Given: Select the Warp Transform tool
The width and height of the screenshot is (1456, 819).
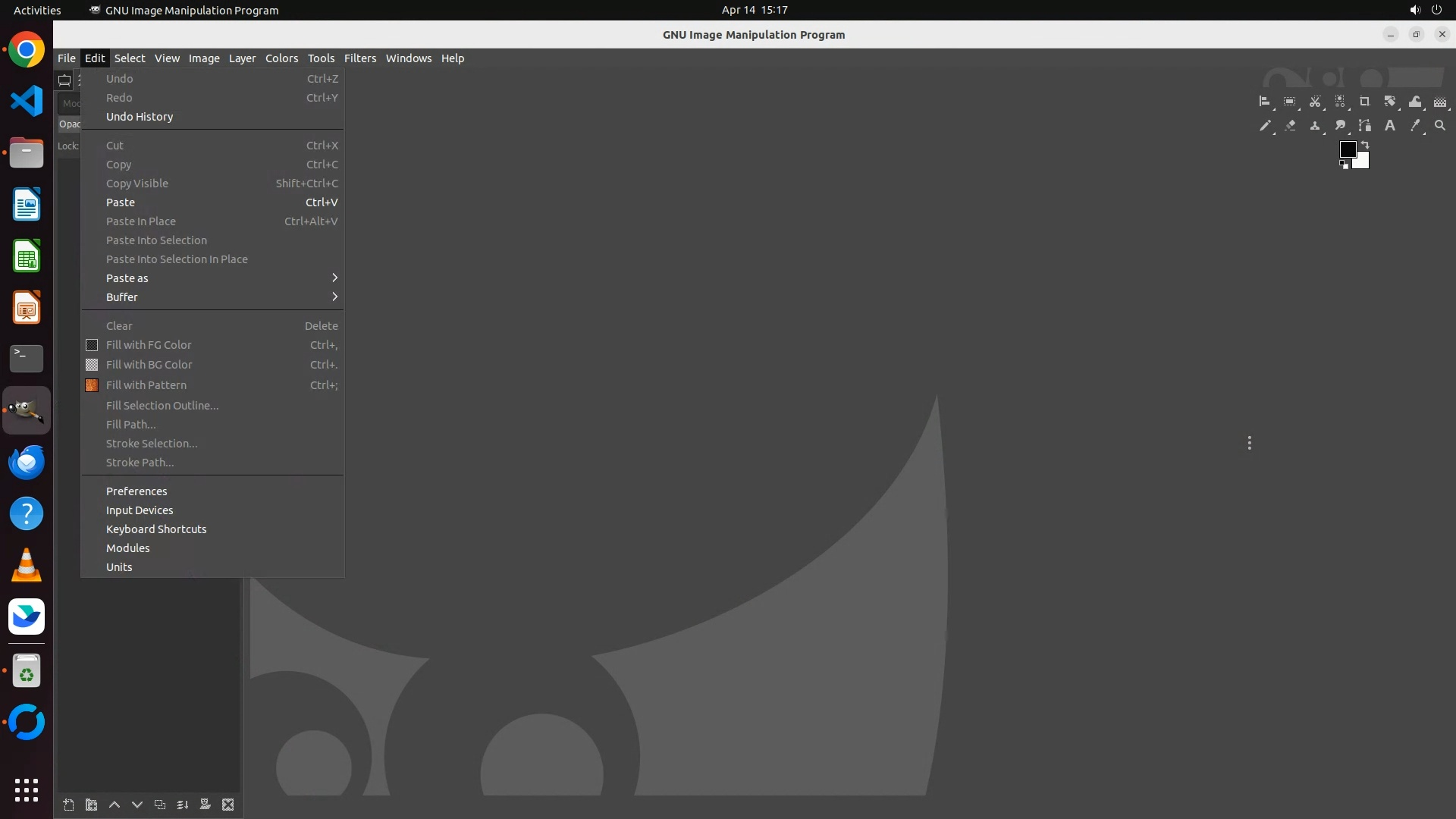Looking at the screenshot, I should pyautogui.click(x=1415, y=102).
